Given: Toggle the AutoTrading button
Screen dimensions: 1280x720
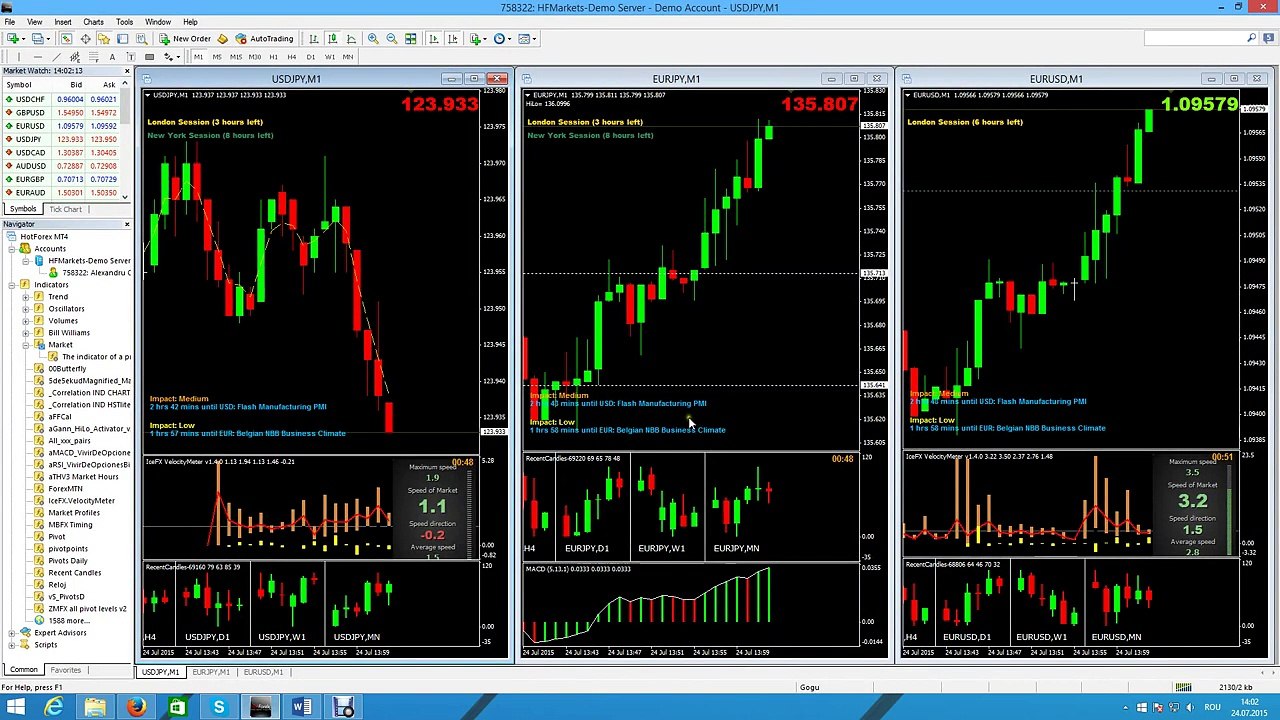Looking at the screenshot, I should [x=264, y=38].
